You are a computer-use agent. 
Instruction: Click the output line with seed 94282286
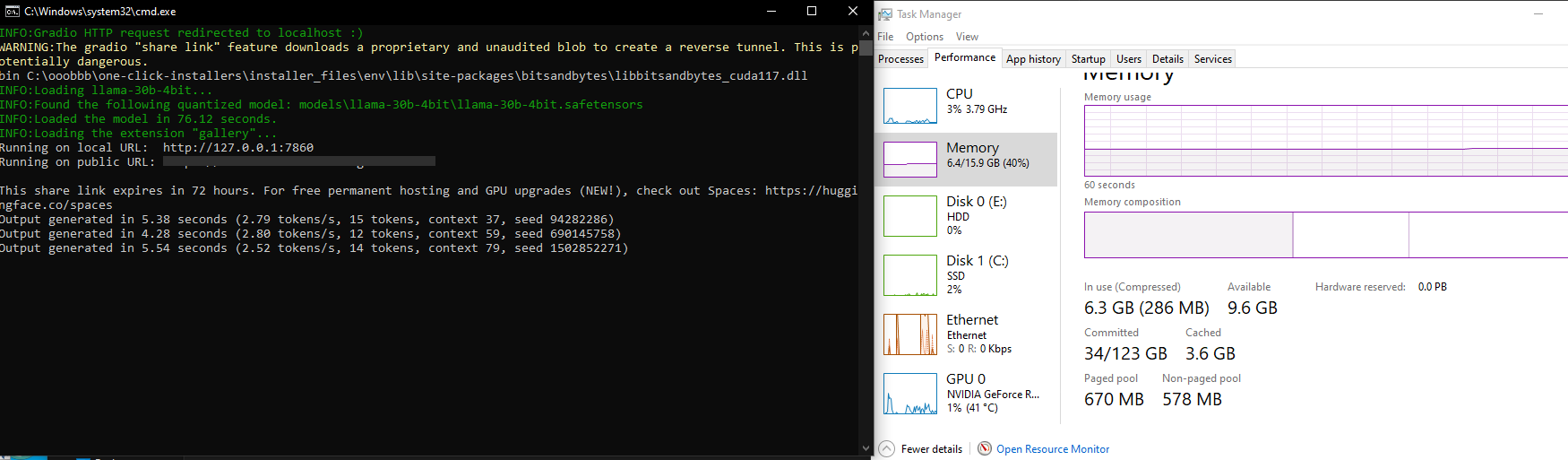click(306, 220)
